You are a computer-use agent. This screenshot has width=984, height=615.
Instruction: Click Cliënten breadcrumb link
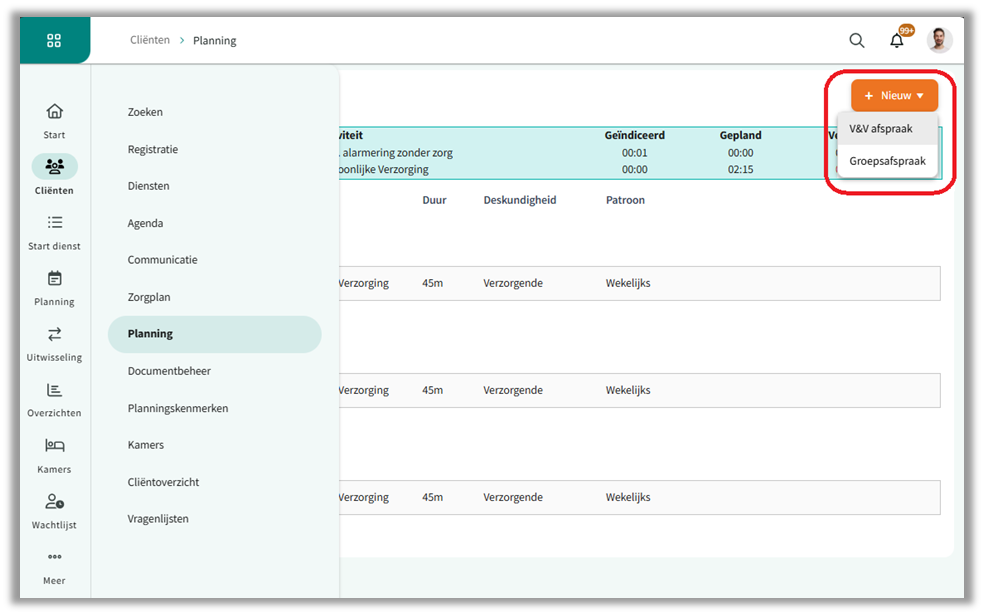pos(150,41)
